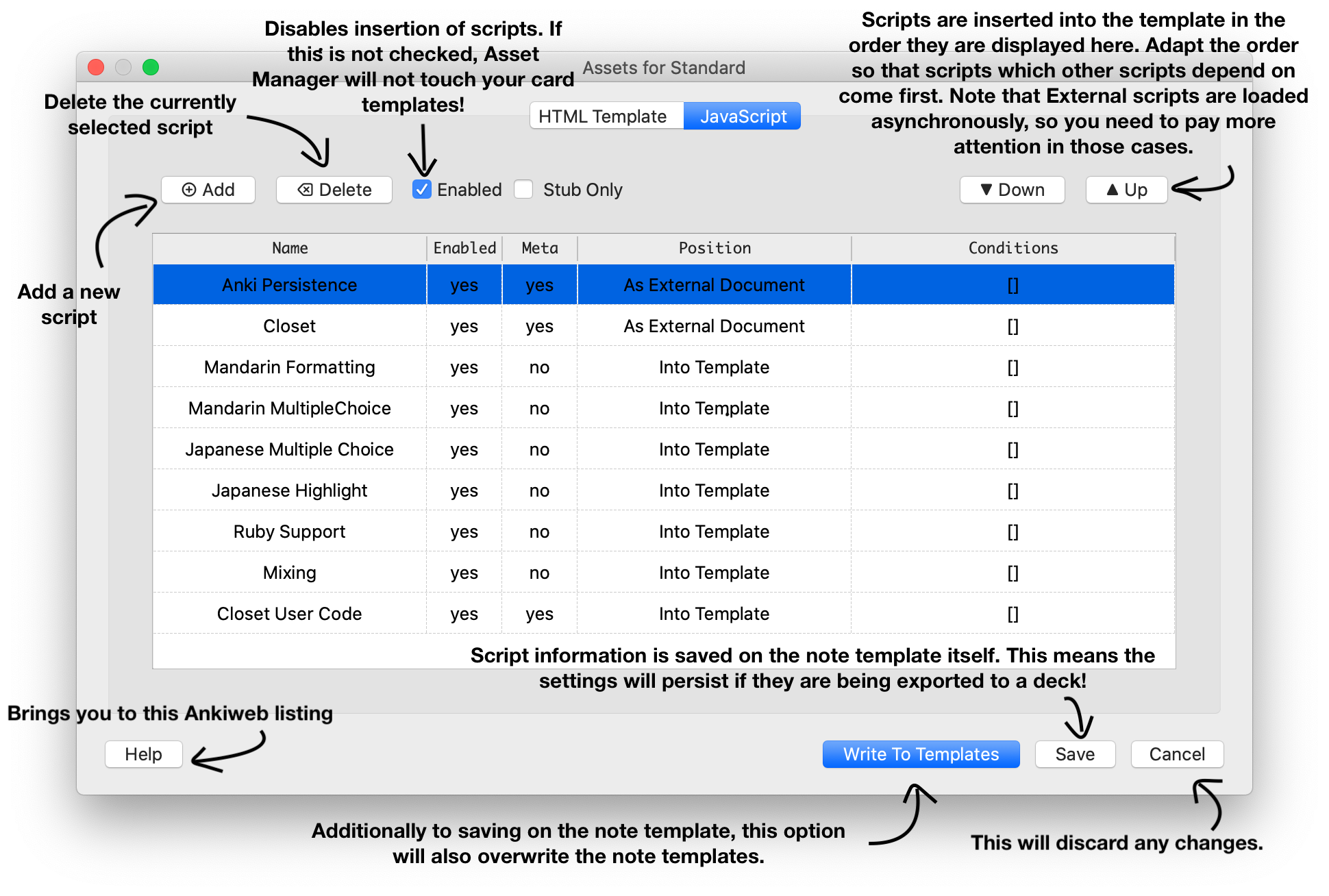Uncheck the Enabled checkbox
Image resolution: width=1329 pixels, height=896 pixels.
point(422,190)
